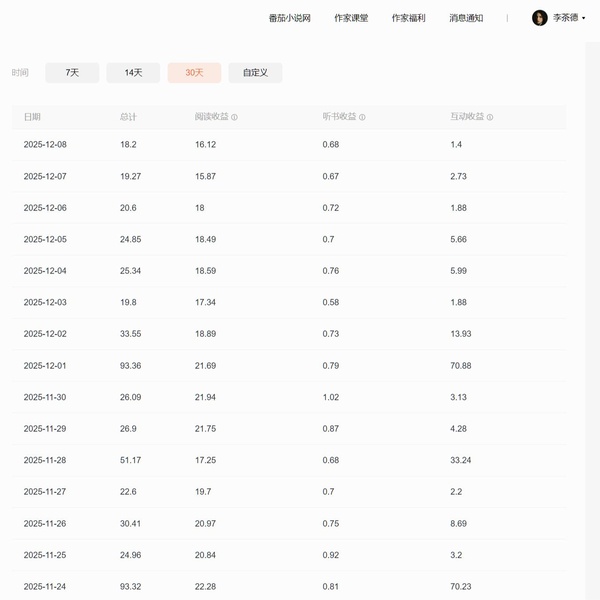Click the info icon beside 阅读收益

coord(235,118)
